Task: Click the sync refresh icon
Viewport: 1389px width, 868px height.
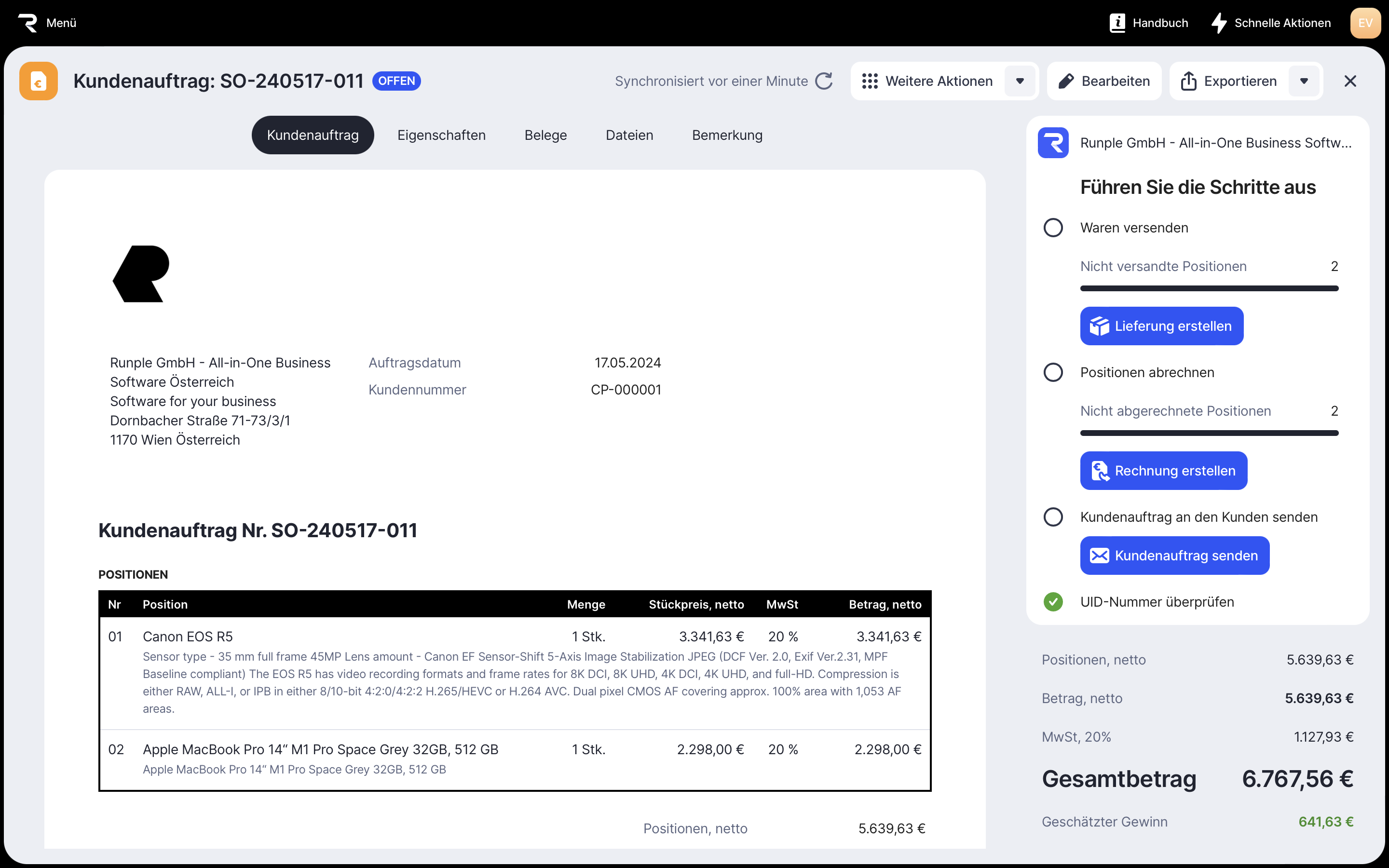Action: click(x=824, y=81)
